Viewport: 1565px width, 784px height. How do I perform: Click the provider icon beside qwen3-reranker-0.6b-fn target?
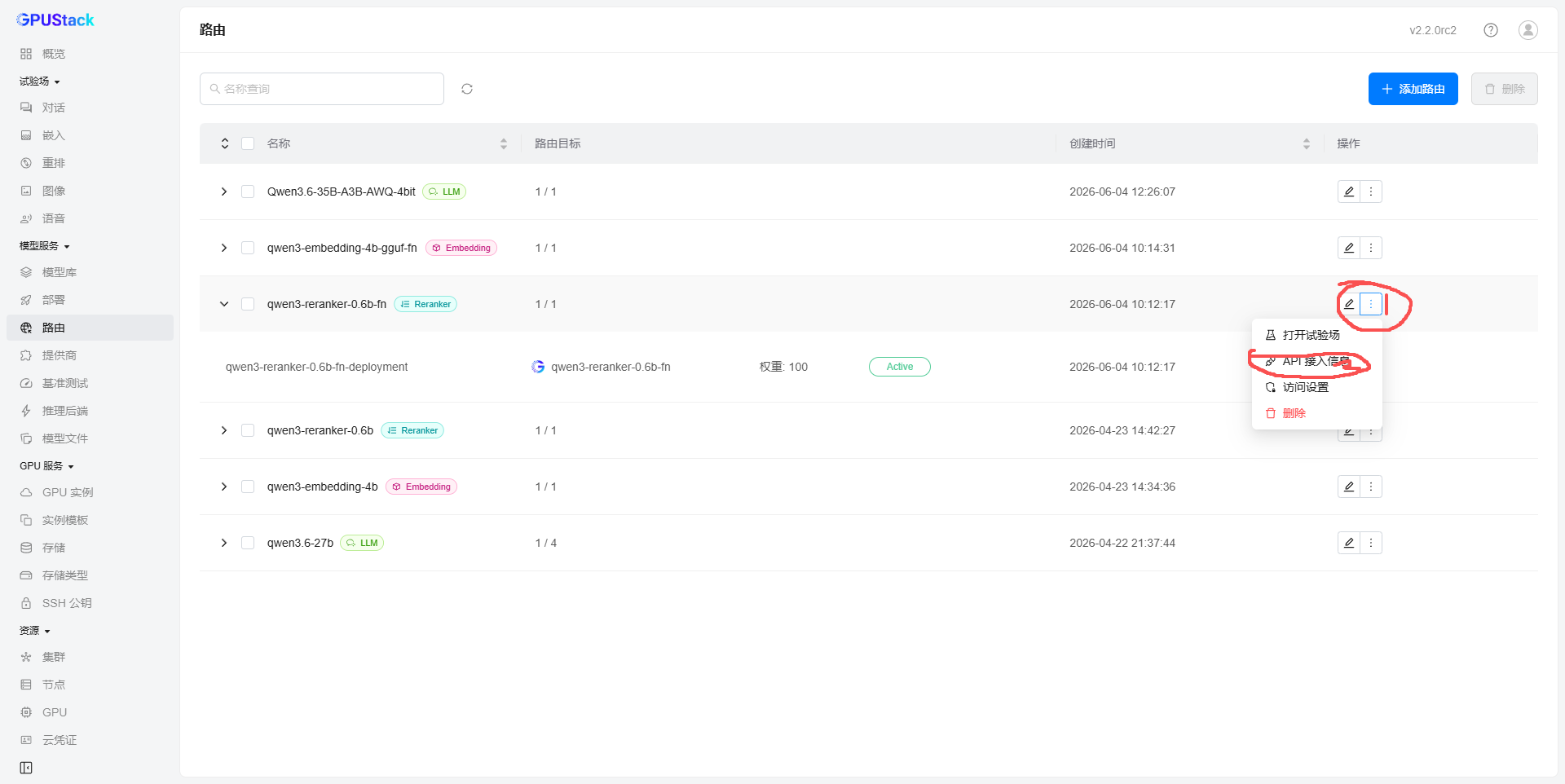538,367
